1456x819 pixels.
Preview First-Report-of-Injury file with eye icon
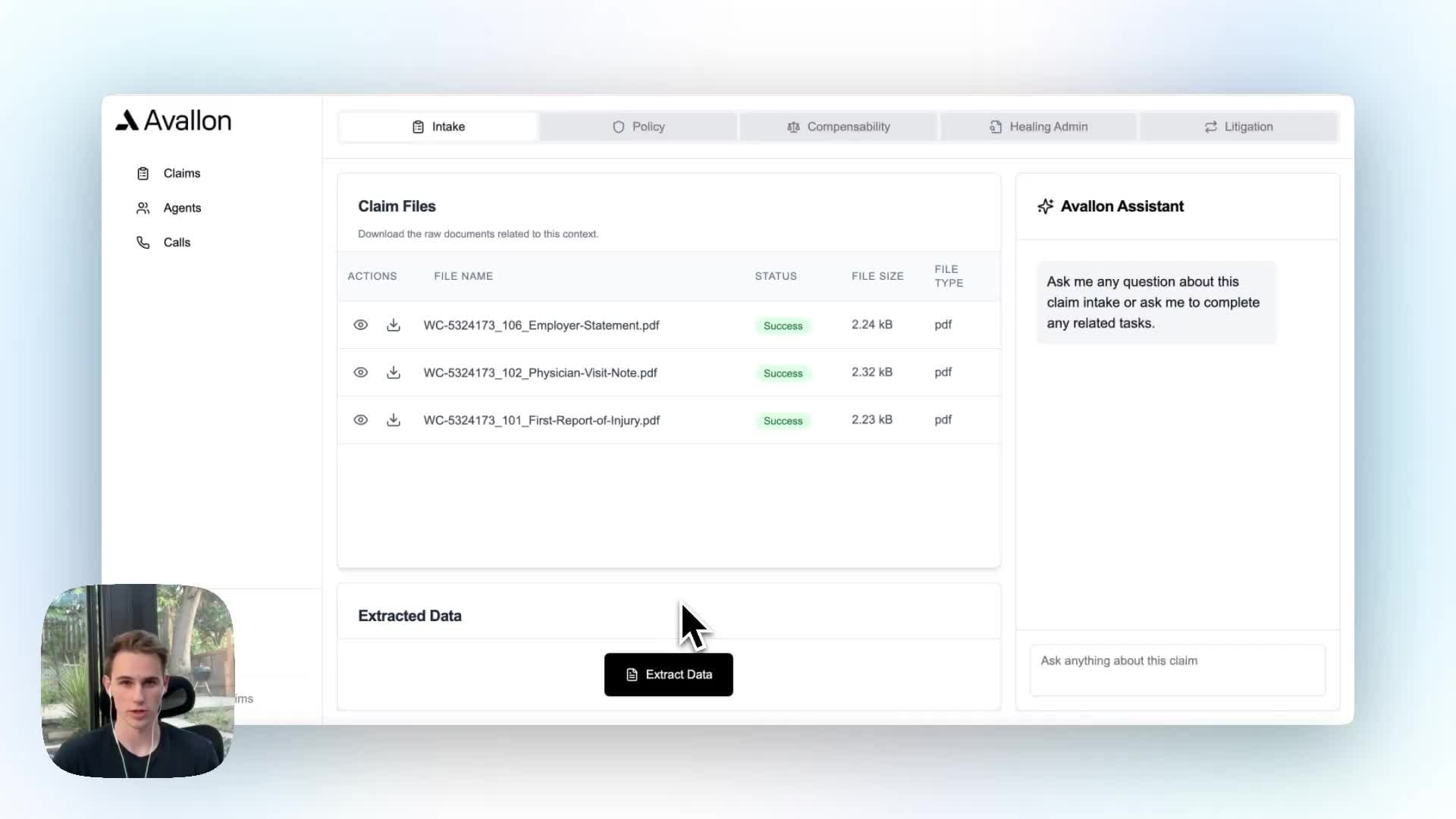(x=361, y=420)
